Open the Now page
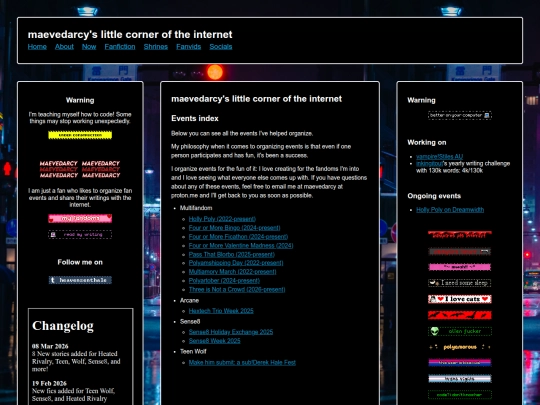The height and width of the screenshot is (405, 540). pyautogui.click(x=89, y=46)
